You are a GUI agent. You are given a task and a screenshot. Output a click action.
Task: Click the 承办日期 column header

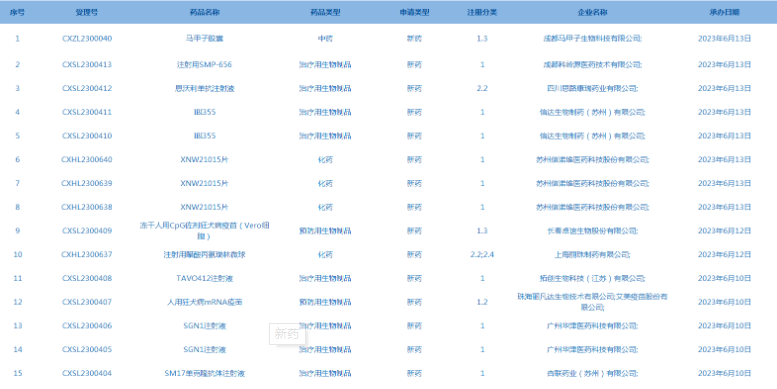[x=724, y=12]
